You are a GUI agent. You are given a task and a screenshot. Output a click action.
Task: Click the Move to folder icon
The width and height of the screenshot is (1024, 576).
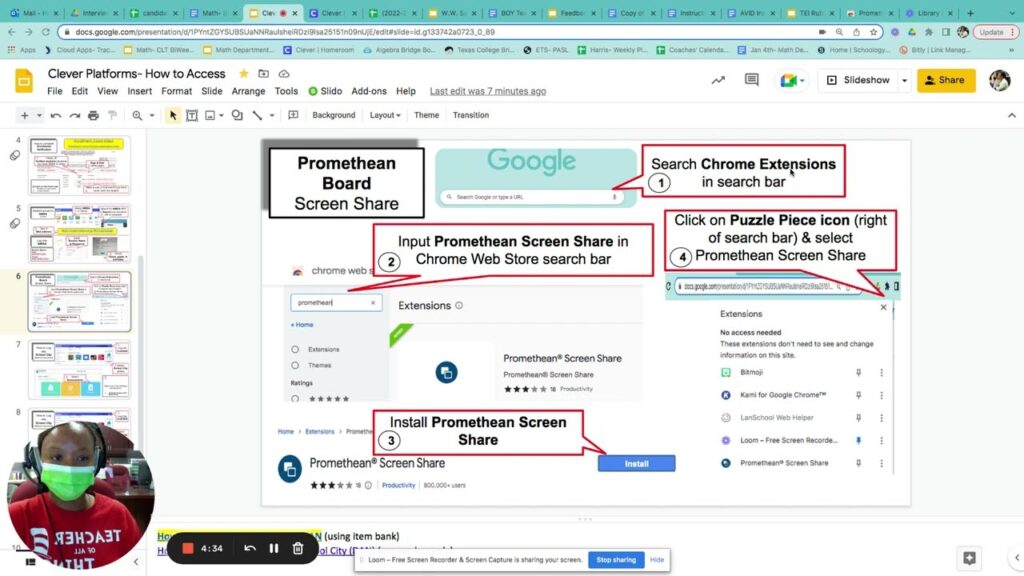pos(264,74)
